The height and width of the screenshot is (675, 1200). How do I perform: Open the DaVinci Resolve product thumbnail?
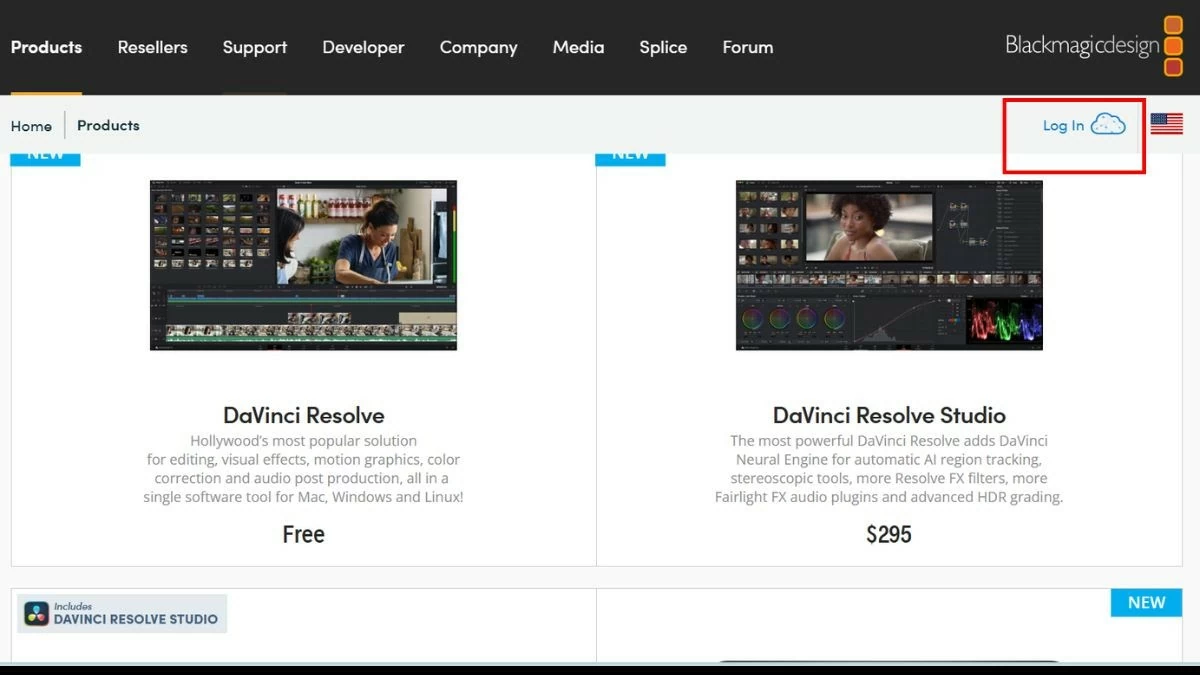(303, 265)
